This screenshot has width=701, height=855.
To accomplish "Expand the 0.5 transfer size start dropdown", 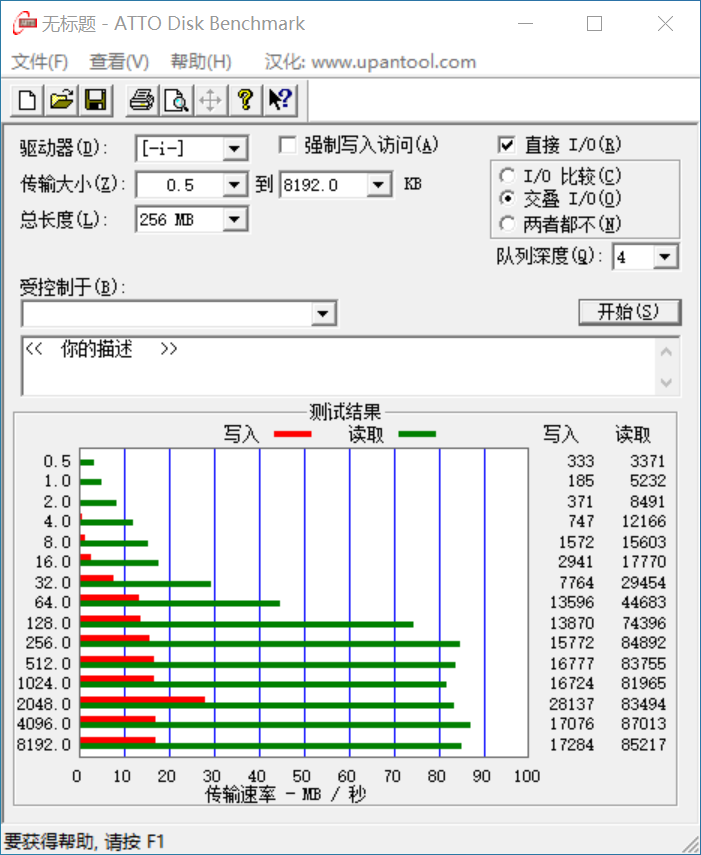I will tap(234, 185).
